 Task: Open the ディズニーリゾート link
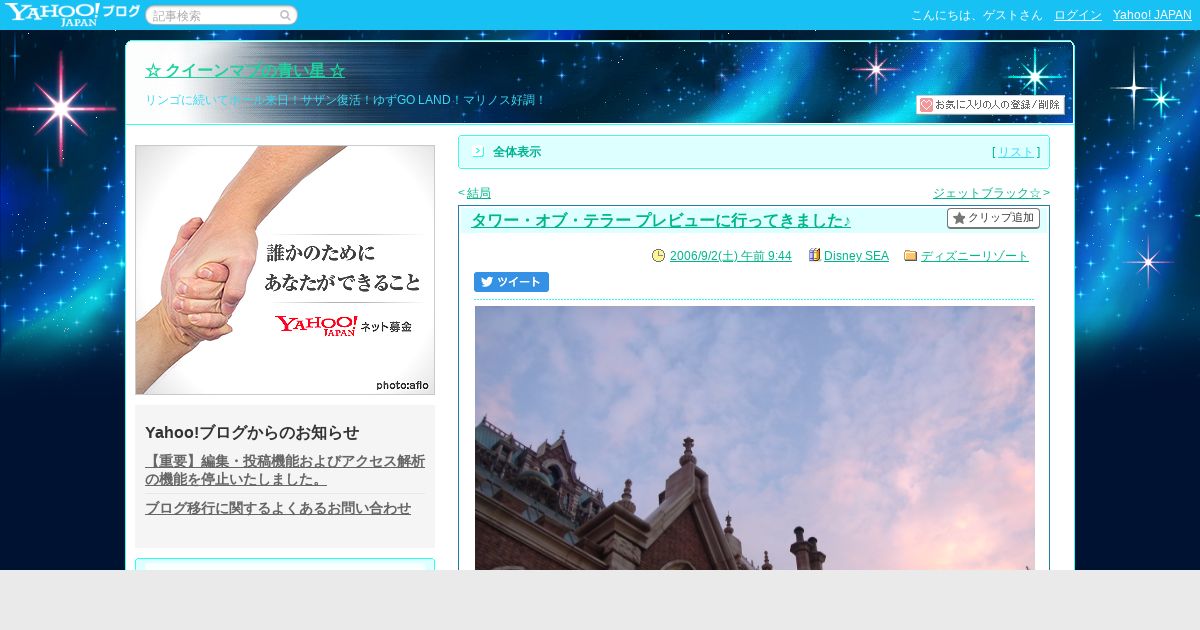975,256
